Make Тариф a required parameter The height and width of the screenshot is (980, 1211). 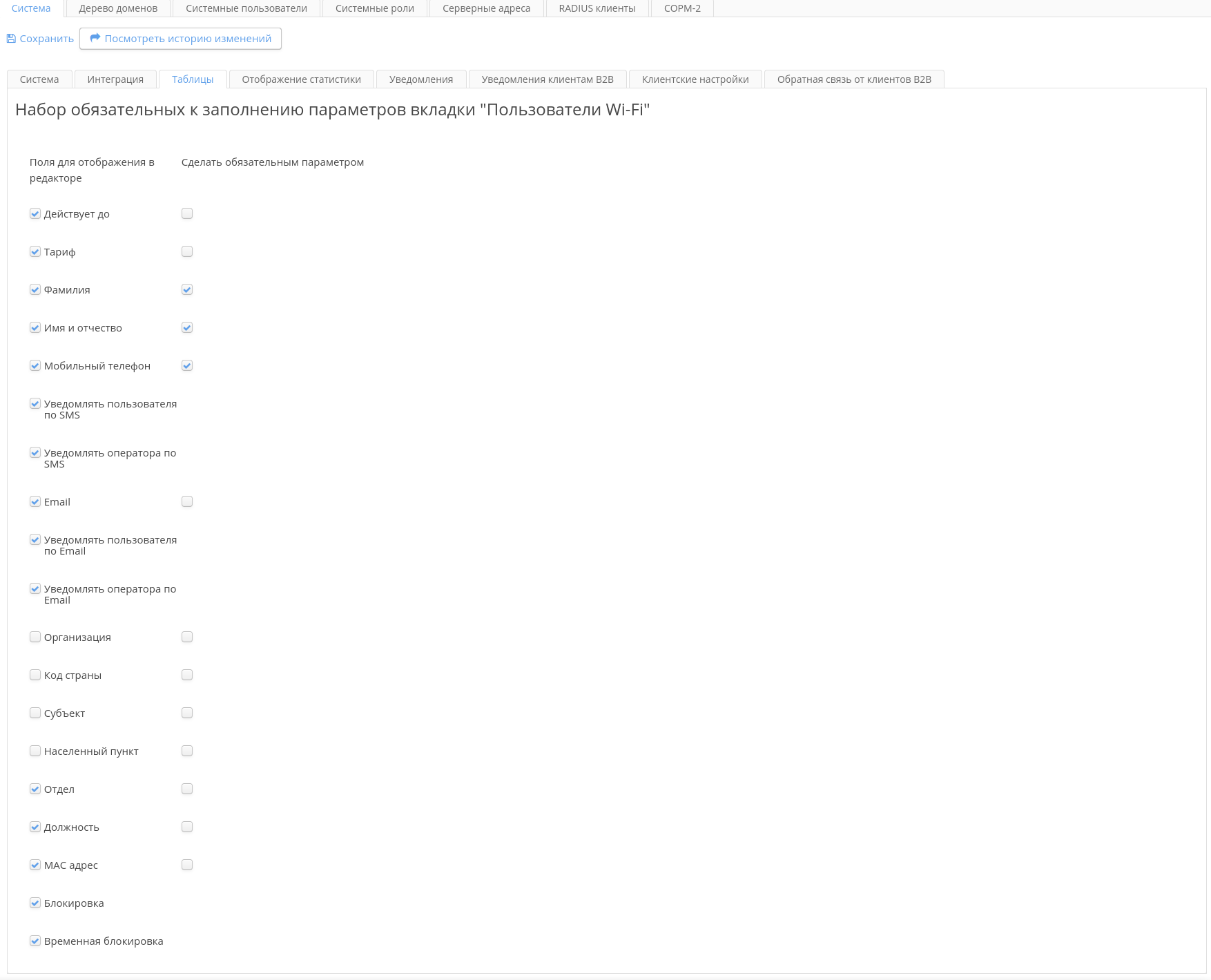[x=187, y=251]
